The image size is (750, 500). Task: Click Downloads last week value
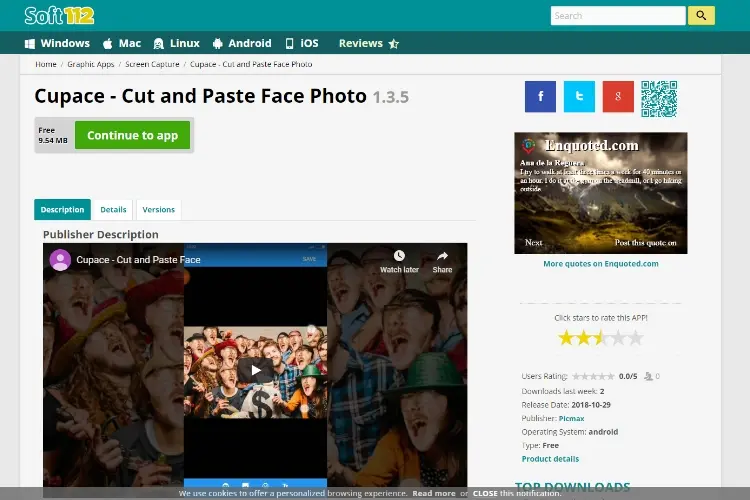point(602,391)
